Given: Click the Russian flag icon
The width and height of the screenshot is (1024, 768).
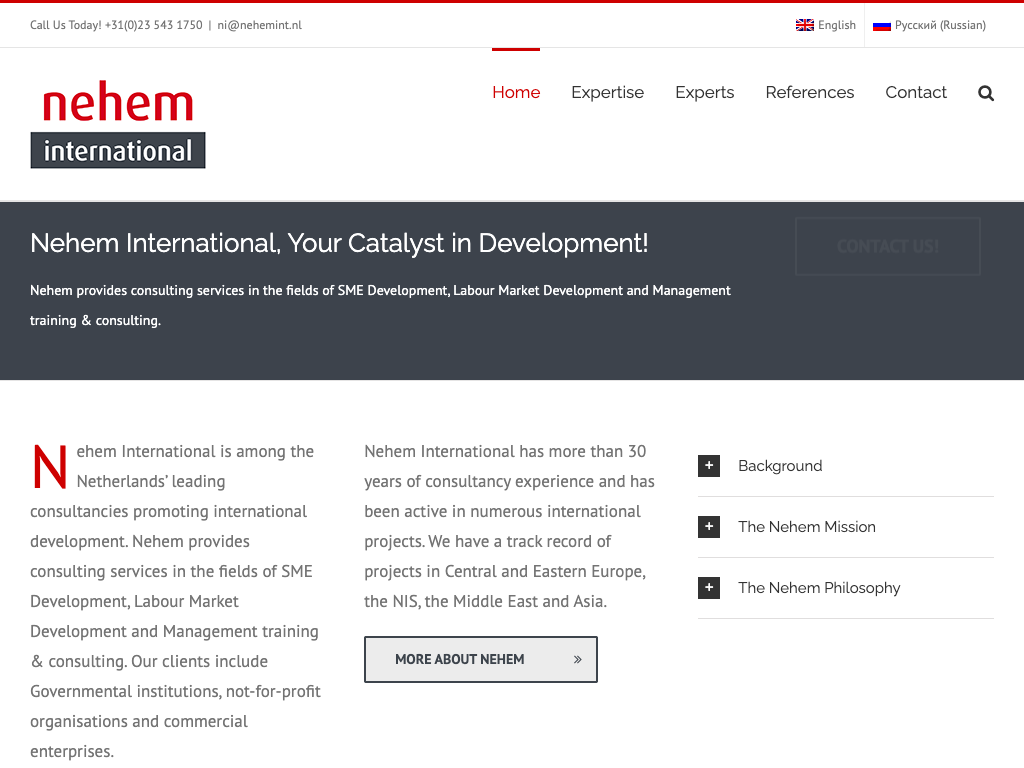Looking at the screenshot, I should (x=881, y=25).
